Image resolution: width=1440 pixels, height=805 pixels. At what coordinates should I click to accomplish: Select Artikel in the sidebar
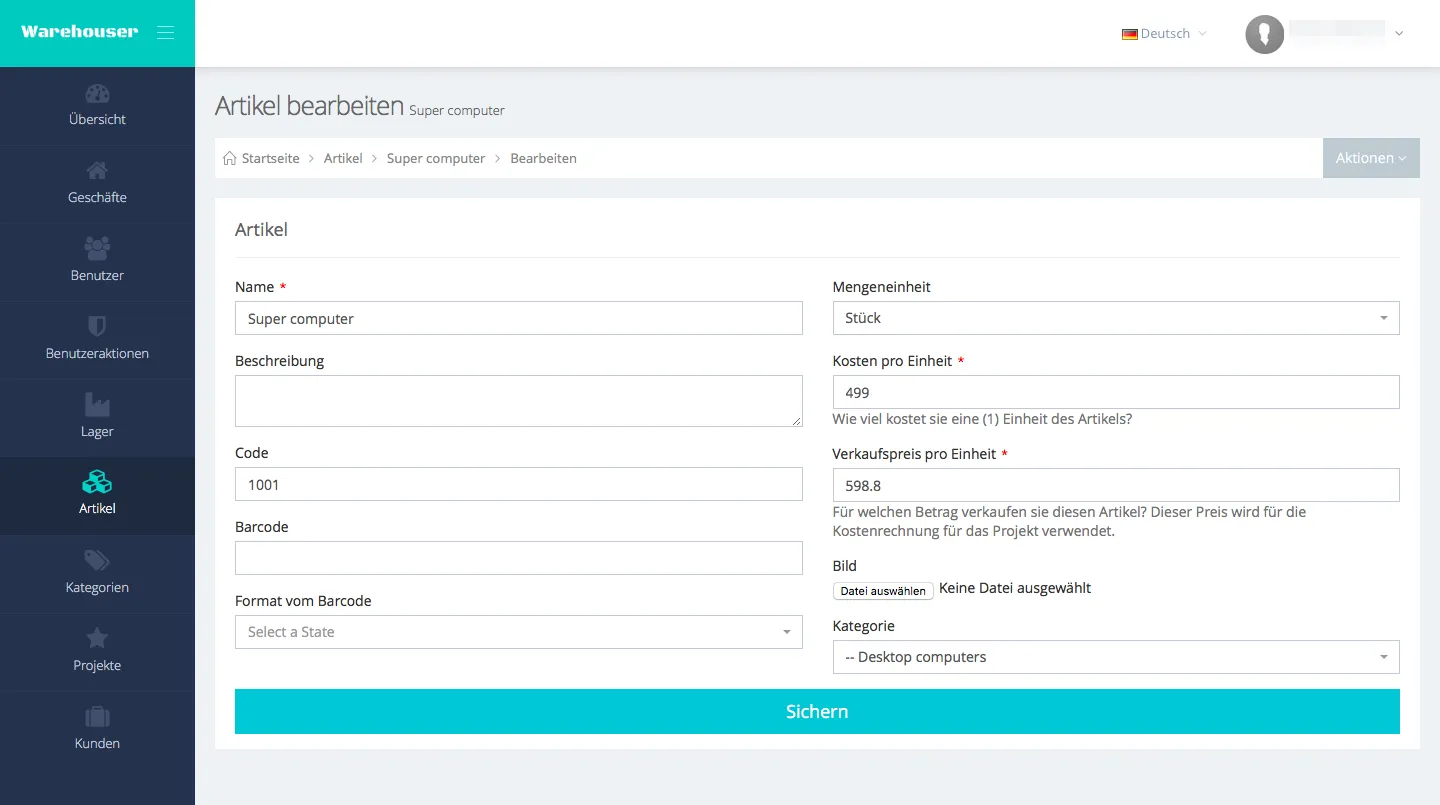(97, 495)
